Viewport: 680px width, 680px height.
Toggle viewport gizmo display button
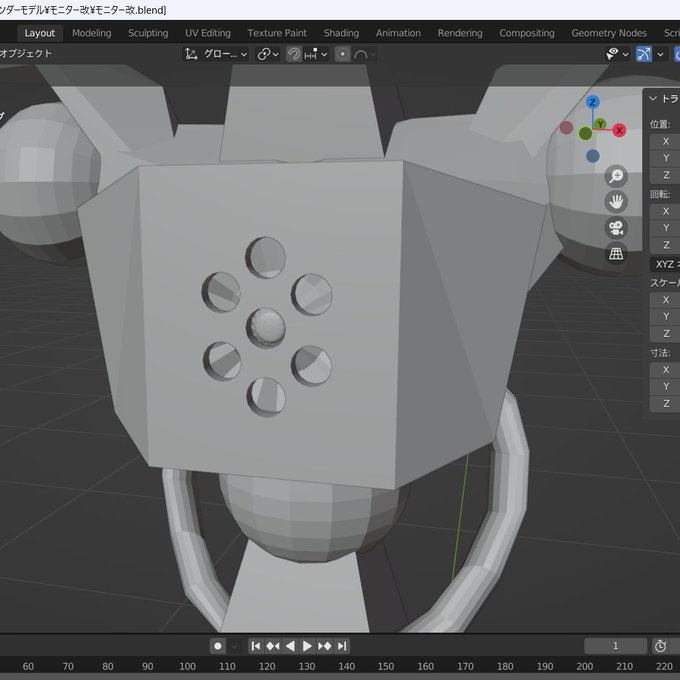[644, 54]
